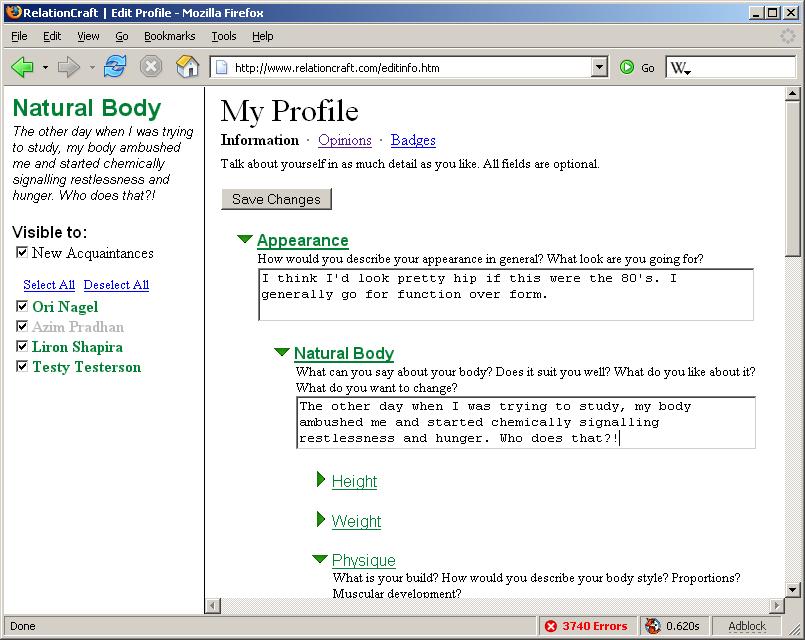This screenshot has height=640, width=805.
Task: Click into the Natural Body text area
Action: pyautogui.click(x=526, y=422)
